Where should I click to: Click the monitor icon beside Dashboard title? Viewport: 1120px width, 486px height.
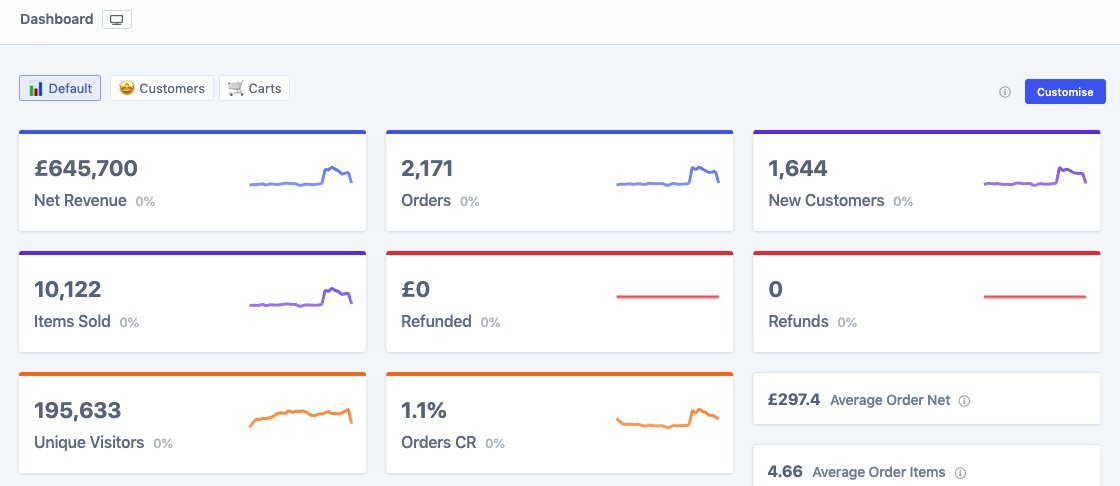coord(117,20)
